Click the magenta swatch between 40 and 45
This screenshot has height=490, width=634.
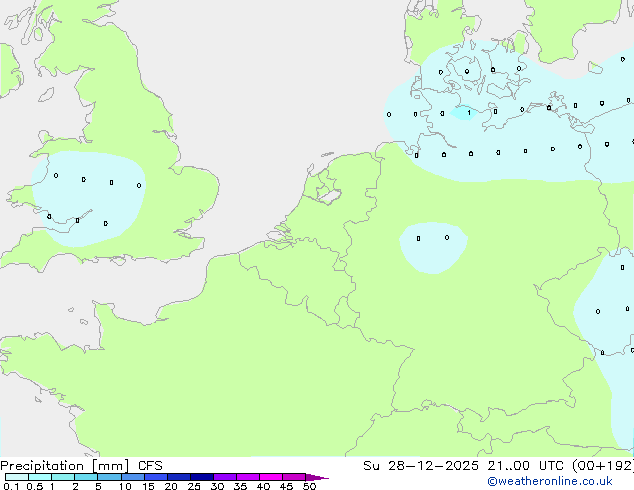coord(271,477)
